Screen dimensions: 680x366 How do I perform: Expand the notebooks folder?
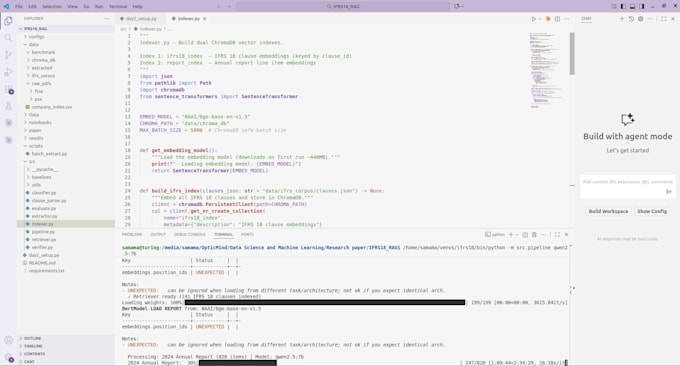40,122
